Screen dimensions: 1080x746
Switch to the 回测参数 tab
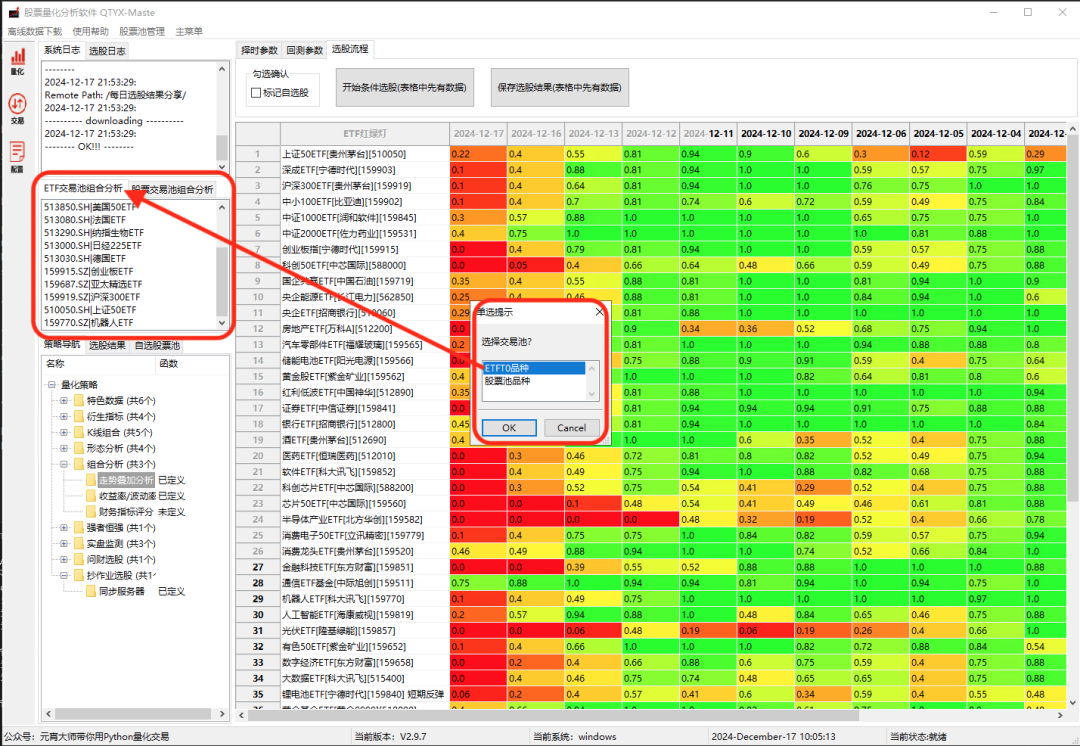click(304, 50)
